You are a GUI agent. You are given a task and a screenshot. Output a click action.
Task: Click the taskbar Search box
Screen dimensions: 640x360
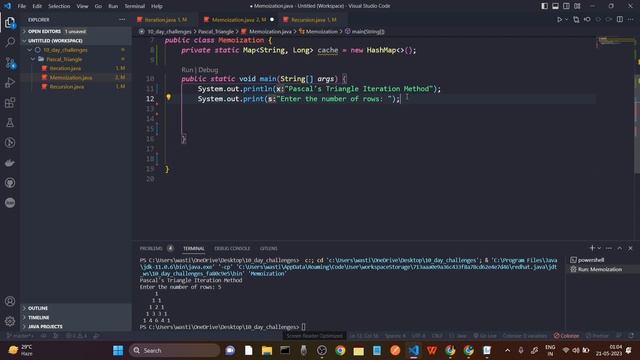point(175,350)
